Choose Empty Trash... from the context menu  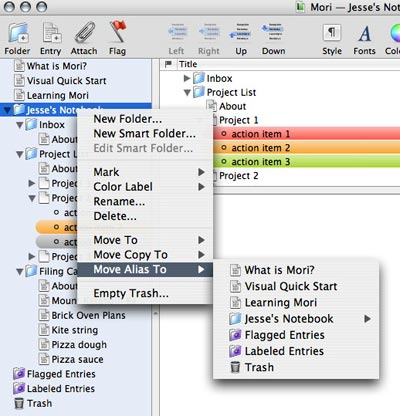click(145, 293)
